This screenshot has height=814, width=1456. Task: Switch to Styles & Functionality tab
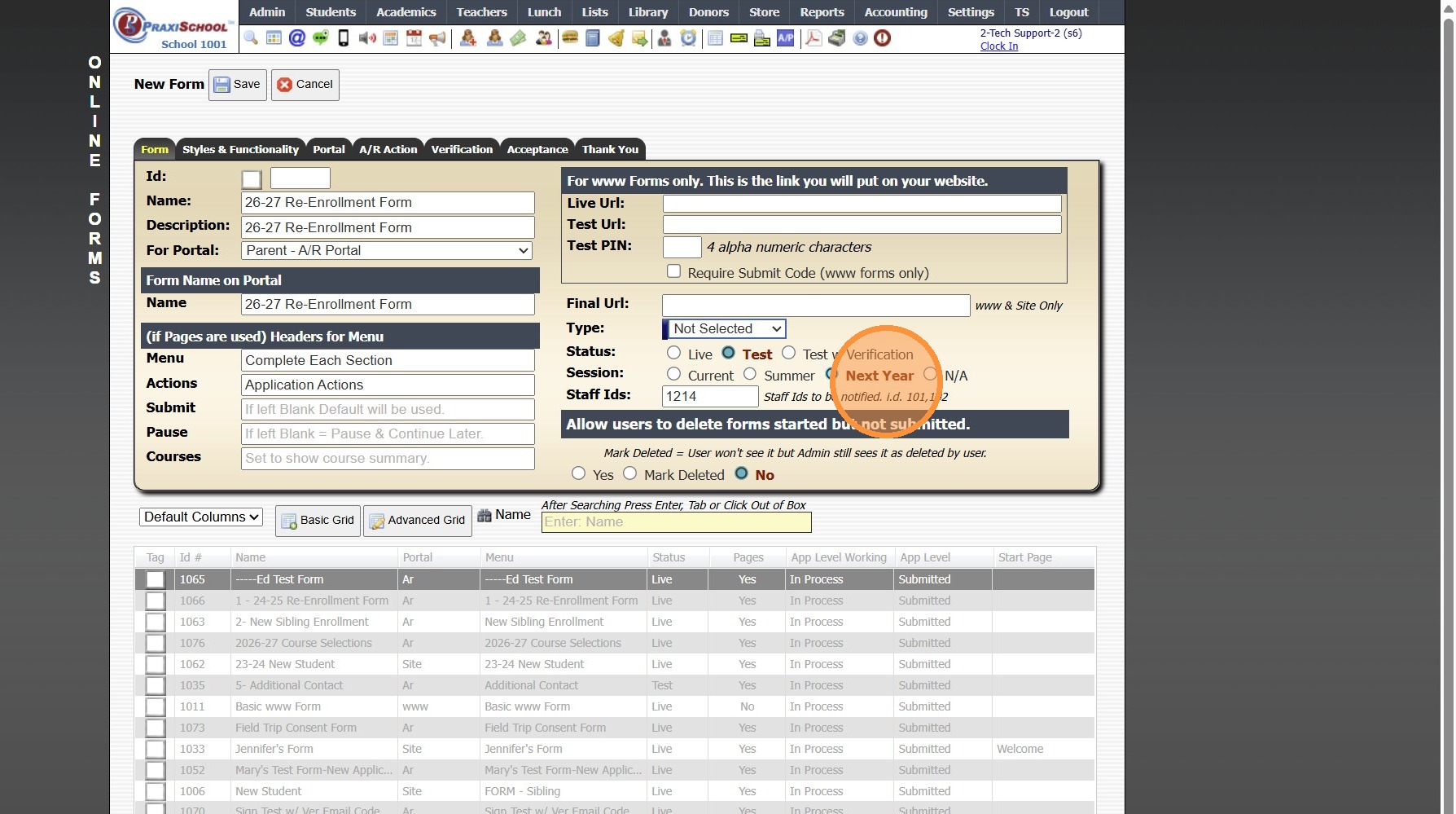(240, 149)
